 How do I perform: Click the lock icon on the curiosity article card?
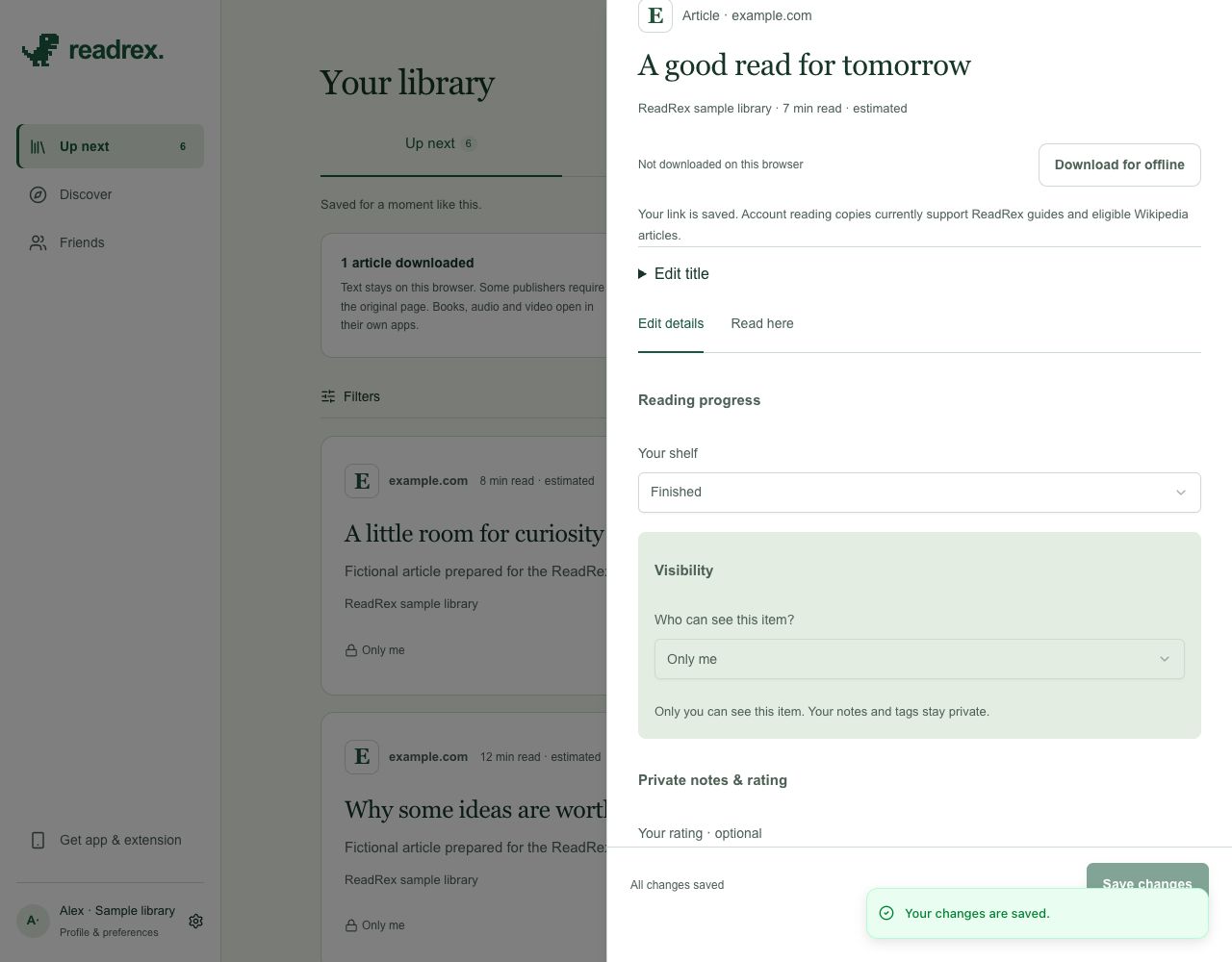[x=351, y=650]
